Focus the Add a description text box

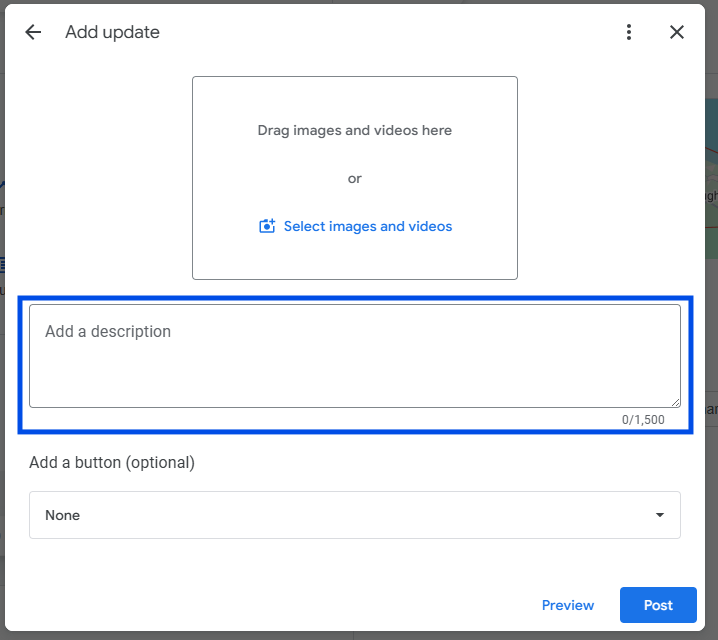click(355, 356)
